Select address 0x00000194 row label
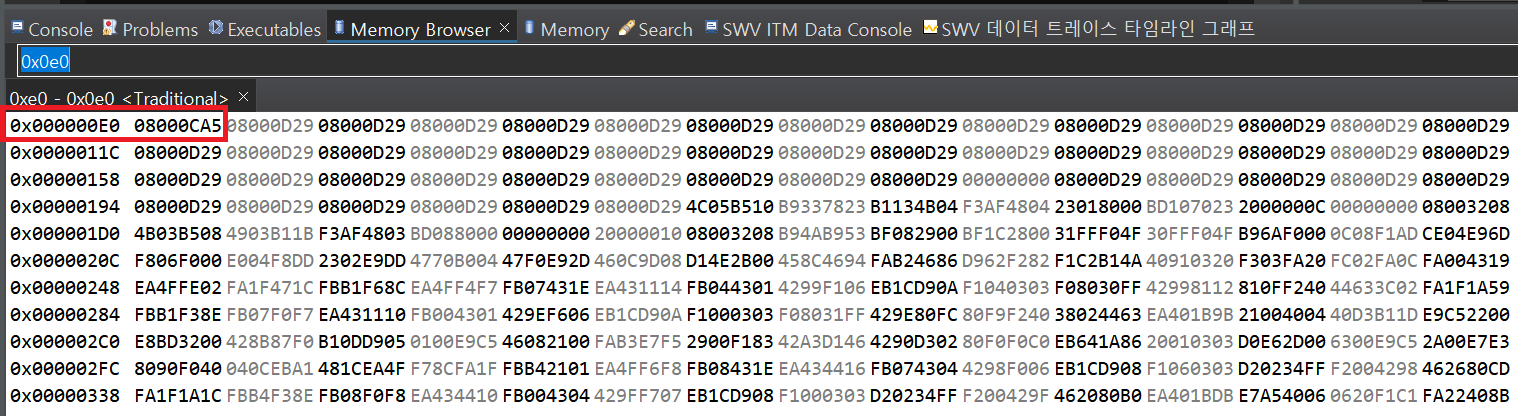The width and height of the screenshot is (1518, 416). pos(65,207)
